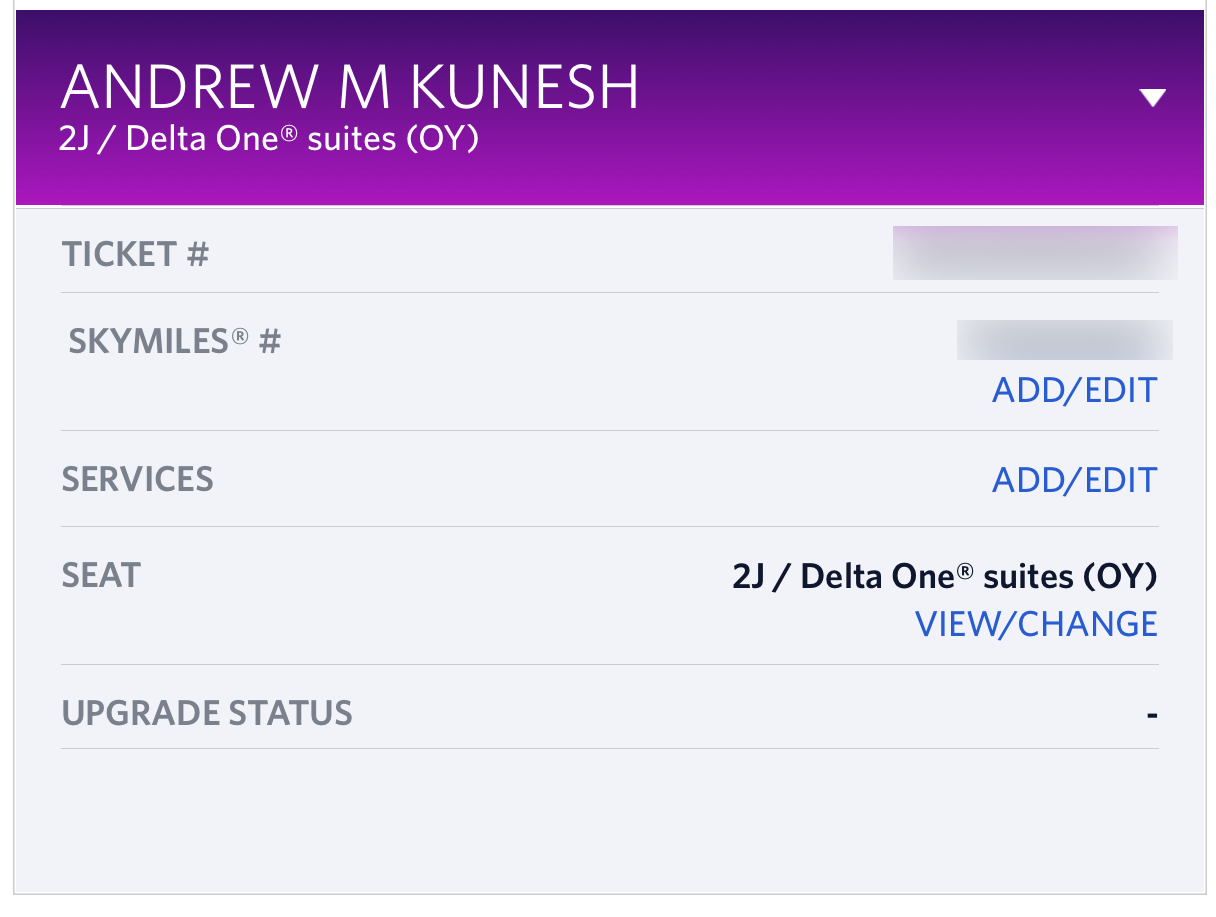The image size is (1216, 917).
Task: Click ADD/EDIT in the Services row
Action: click(1073, 479)
